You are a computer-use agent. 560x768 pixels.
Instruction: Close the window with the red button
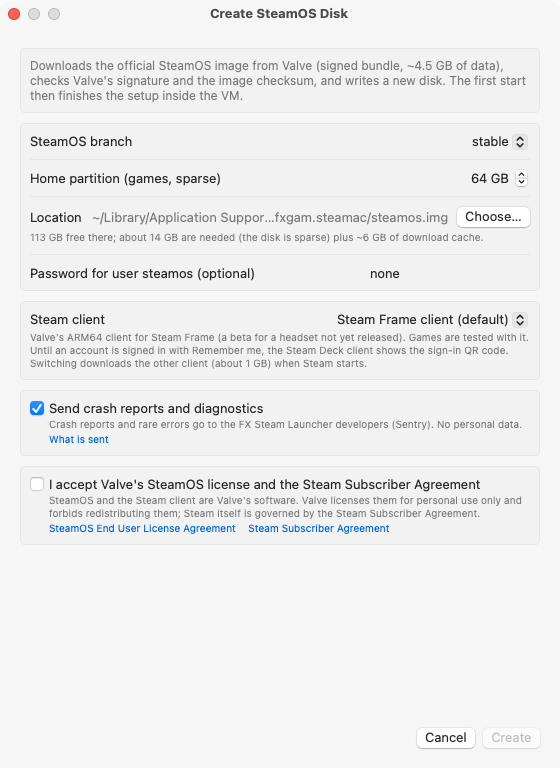point(14,14)
